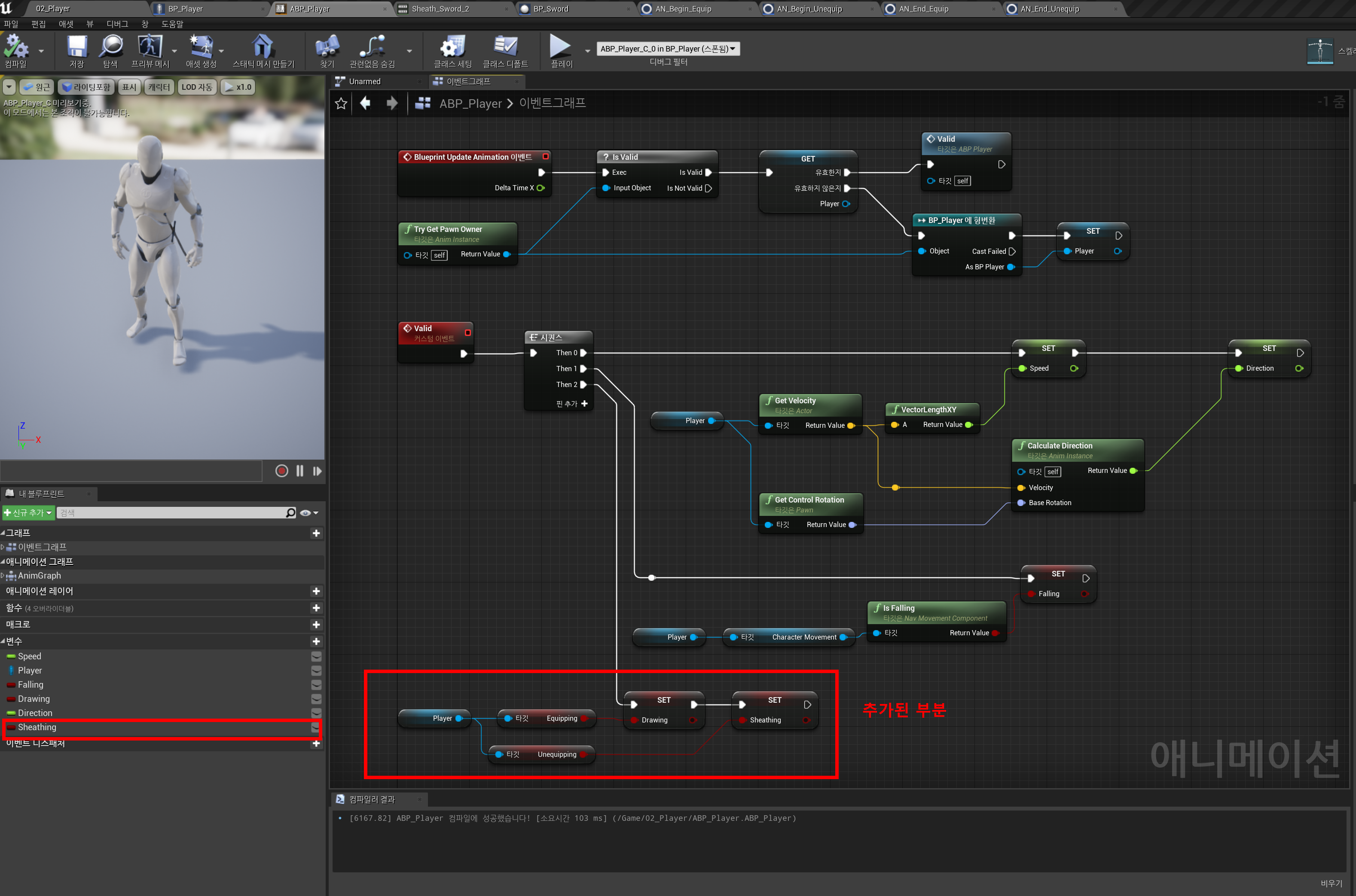Add new variable with 변수 plus icon
Image resolution: width=1356 pixels, height=896 pixels.
click(x=316, y=641)
